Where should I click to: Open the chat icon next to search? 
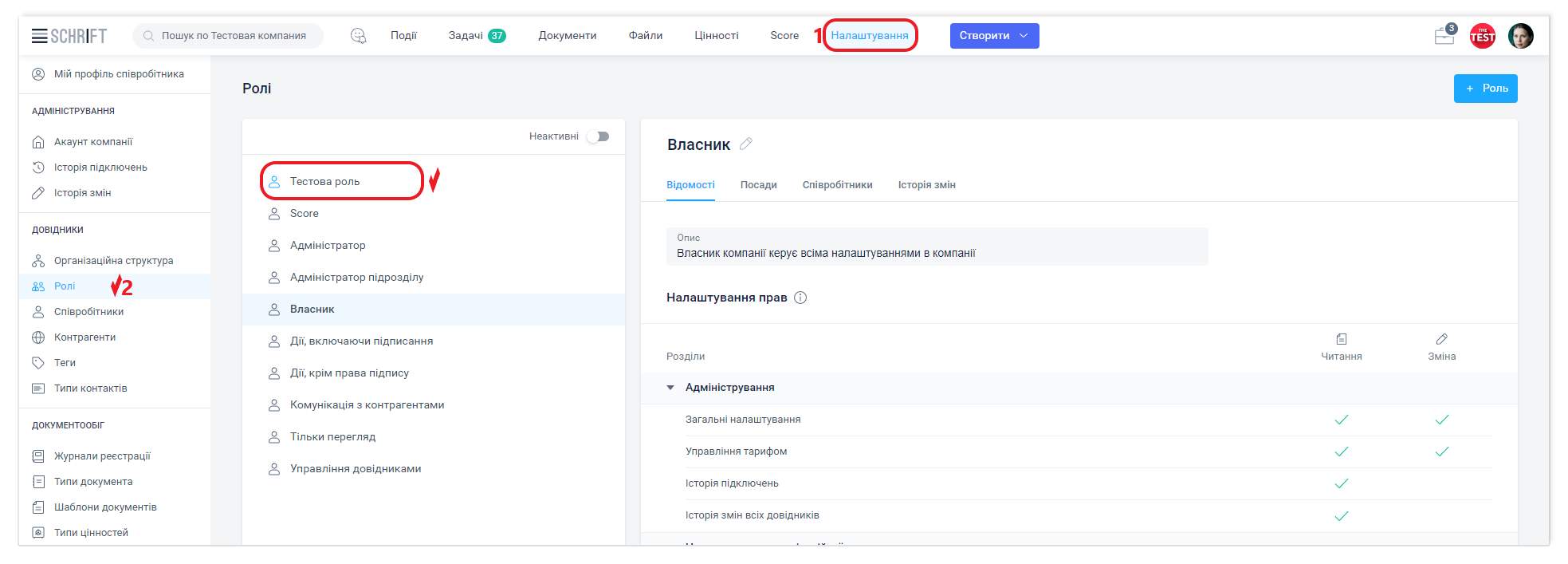[x=359, y=36]
